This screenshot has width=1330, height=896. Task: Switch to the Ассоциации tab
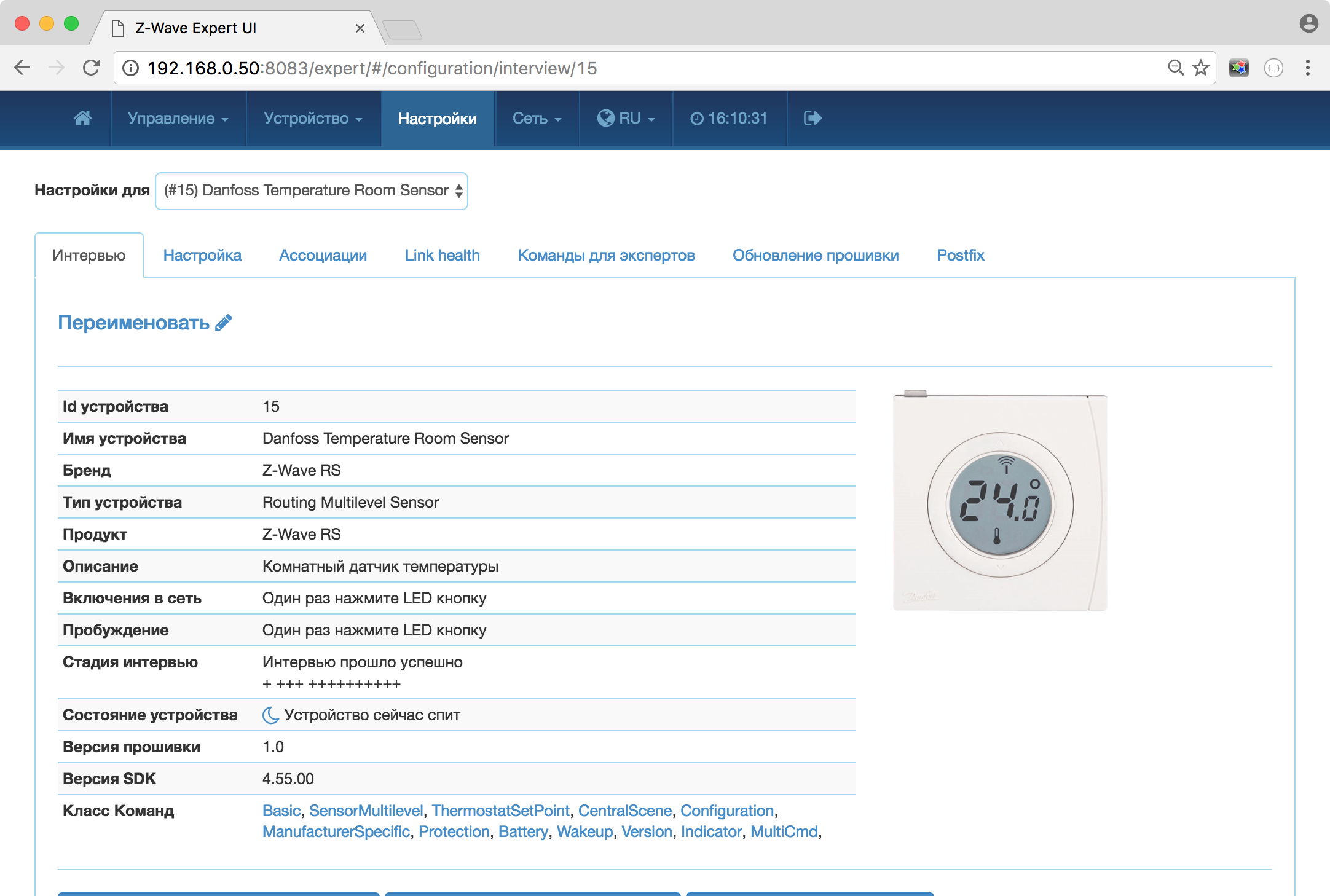323,255
